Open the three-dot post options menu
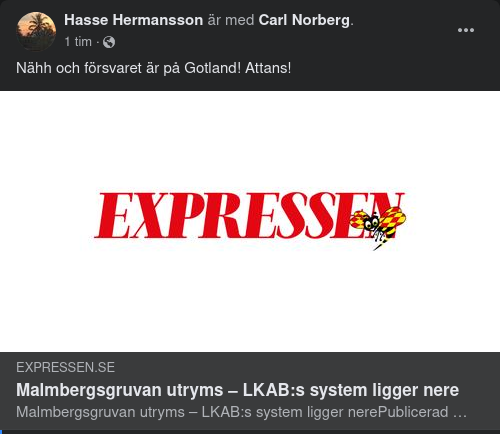This screenshot has width=500, height=434. click(466, 30)
